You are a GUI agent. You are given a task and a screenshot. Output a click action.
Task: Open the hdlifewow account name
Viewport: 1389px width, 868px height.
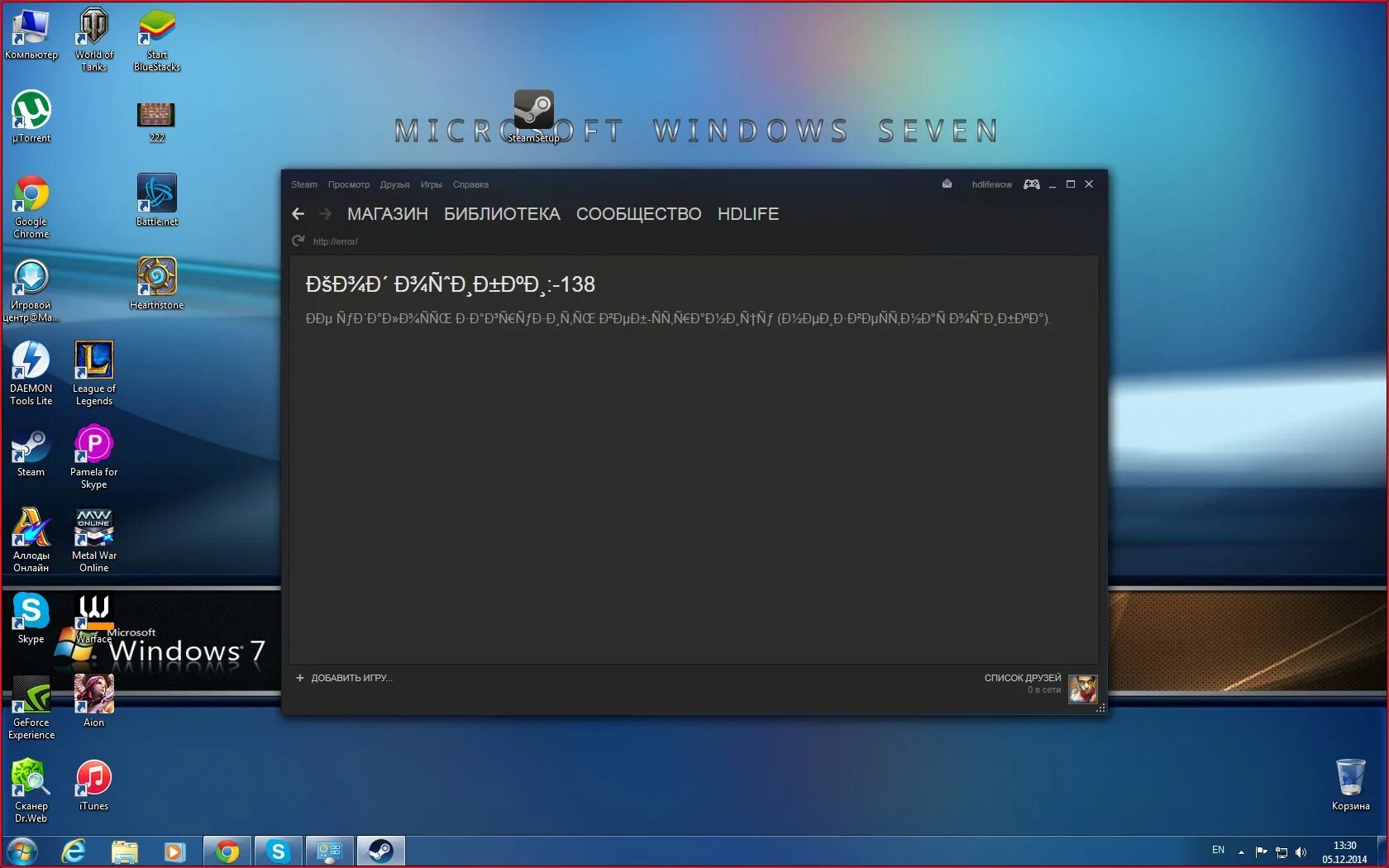(991, 184)
